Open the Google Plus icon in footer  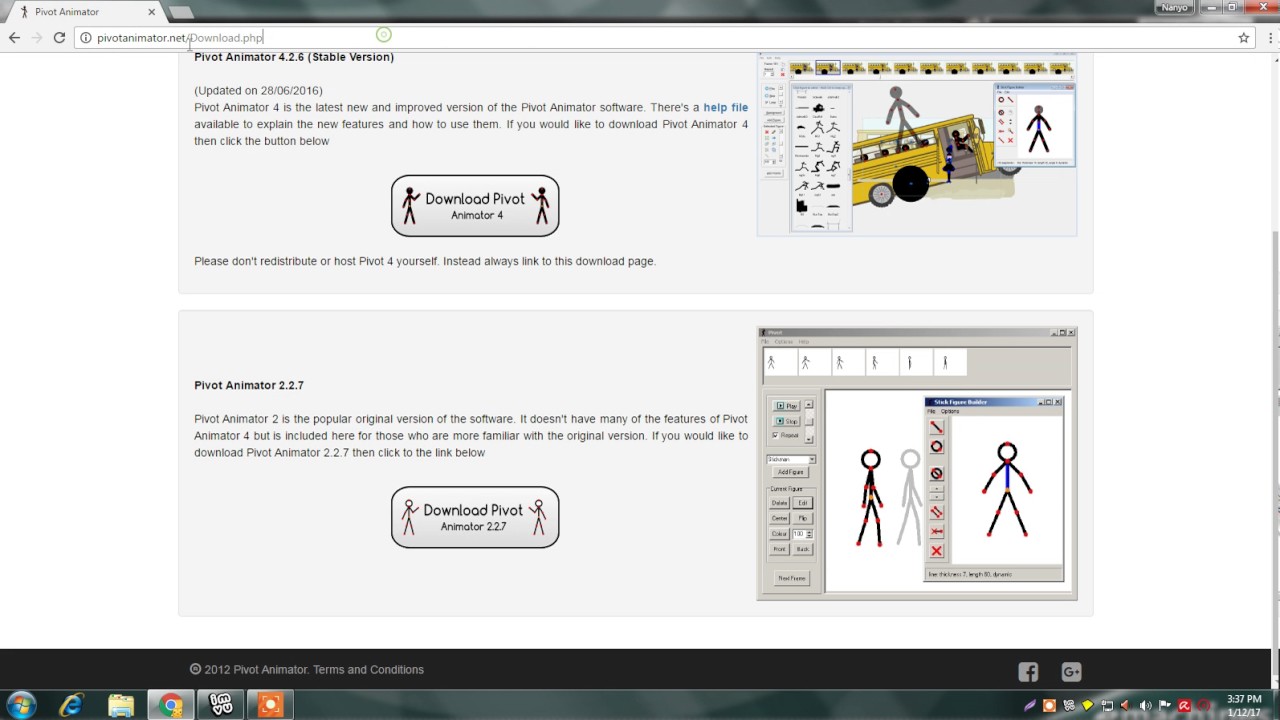[x=1071, y=672]
